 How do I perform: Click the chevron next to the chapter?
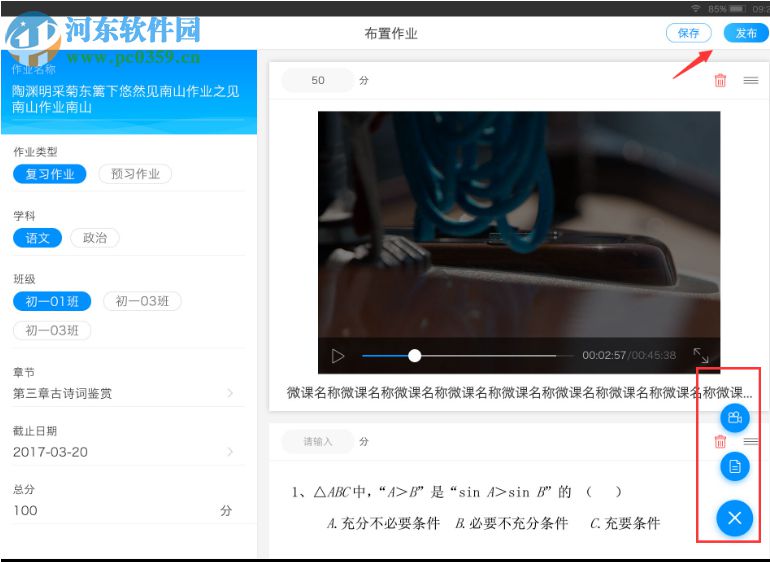click(x=230, y=393)
